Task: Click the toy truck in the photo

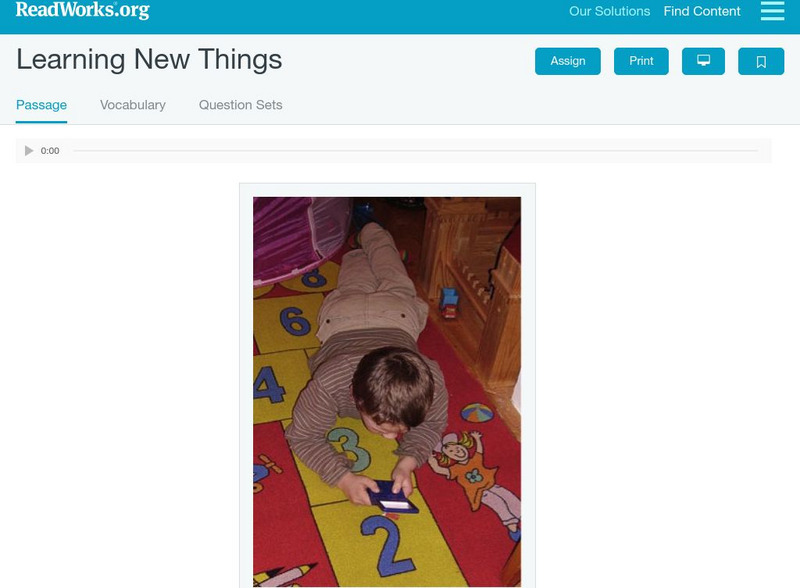Action: tap(449, 303)
